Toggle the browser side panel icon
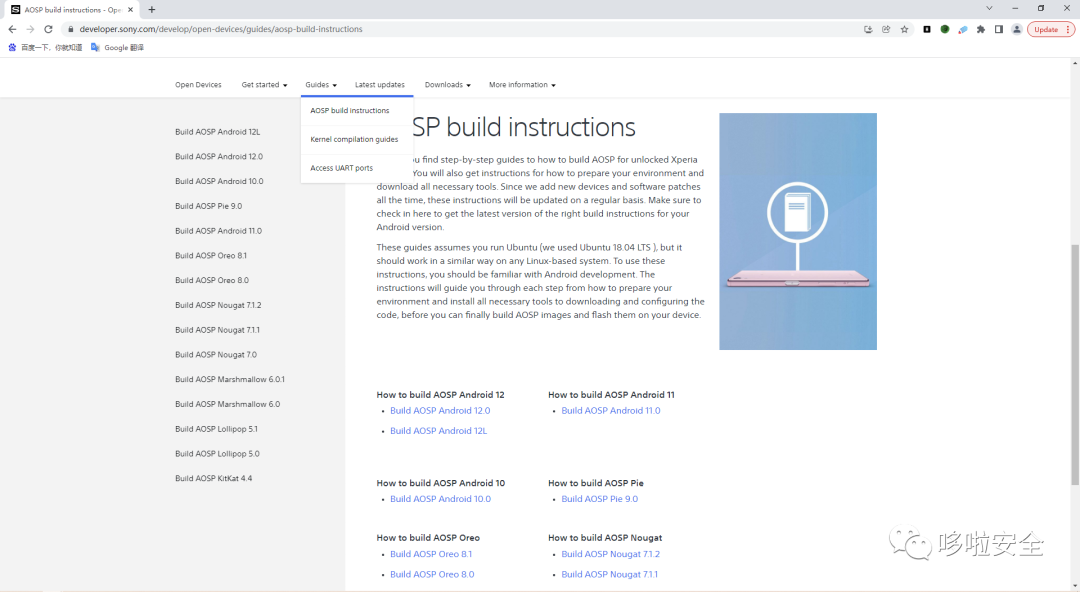Viewport: 1080px width, 592px height. tap(999, 29)
